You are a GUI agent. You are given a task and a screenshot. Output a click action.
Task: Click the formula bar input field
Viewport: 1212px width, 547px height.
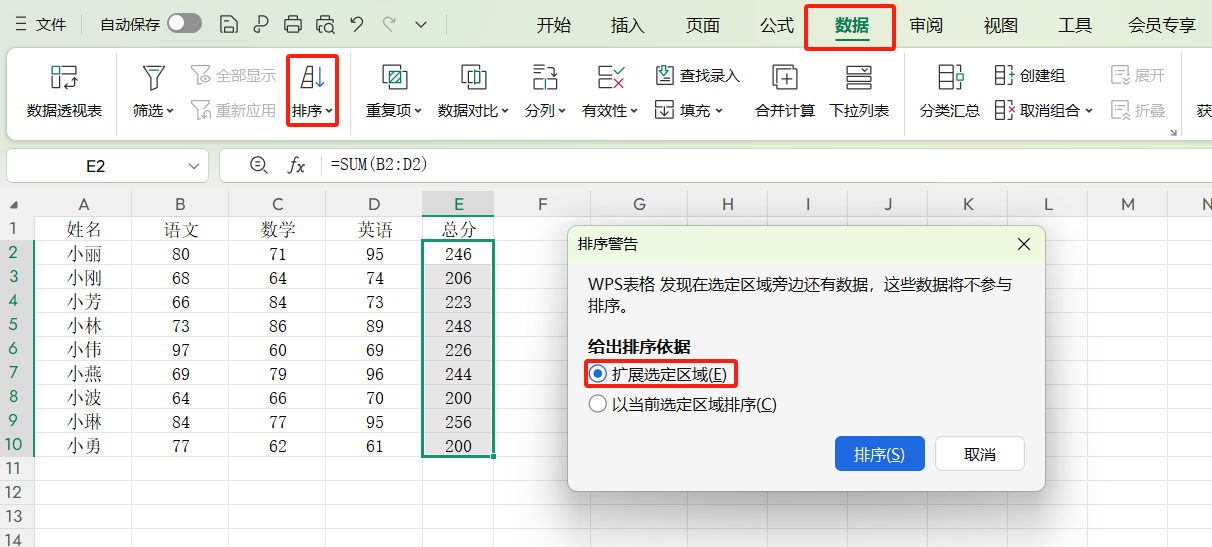[700, 165]
